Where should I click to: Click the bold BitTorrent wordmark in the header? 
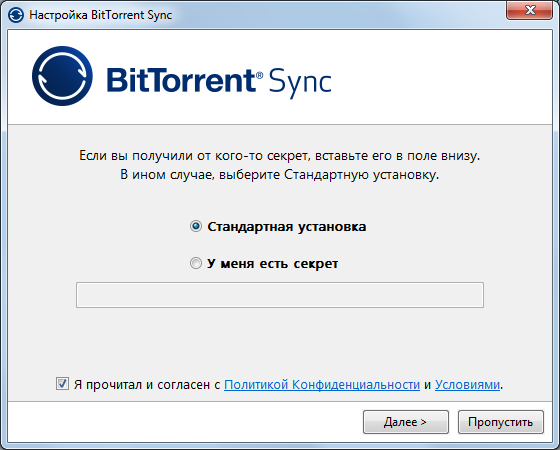click(181, 80)
